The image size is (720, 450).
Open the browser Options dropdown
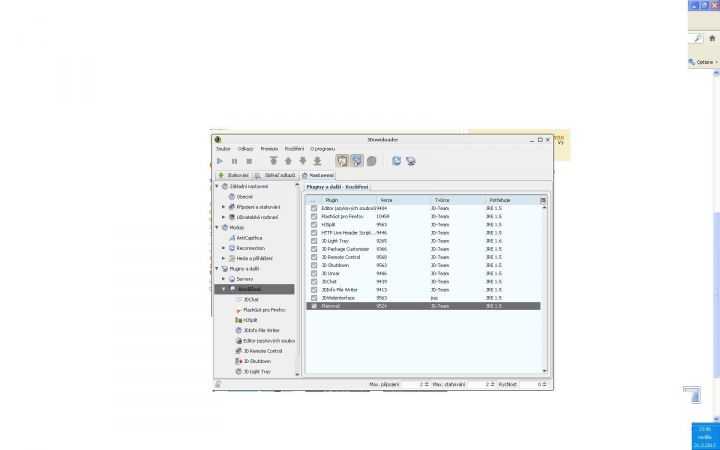coord(704,62)
